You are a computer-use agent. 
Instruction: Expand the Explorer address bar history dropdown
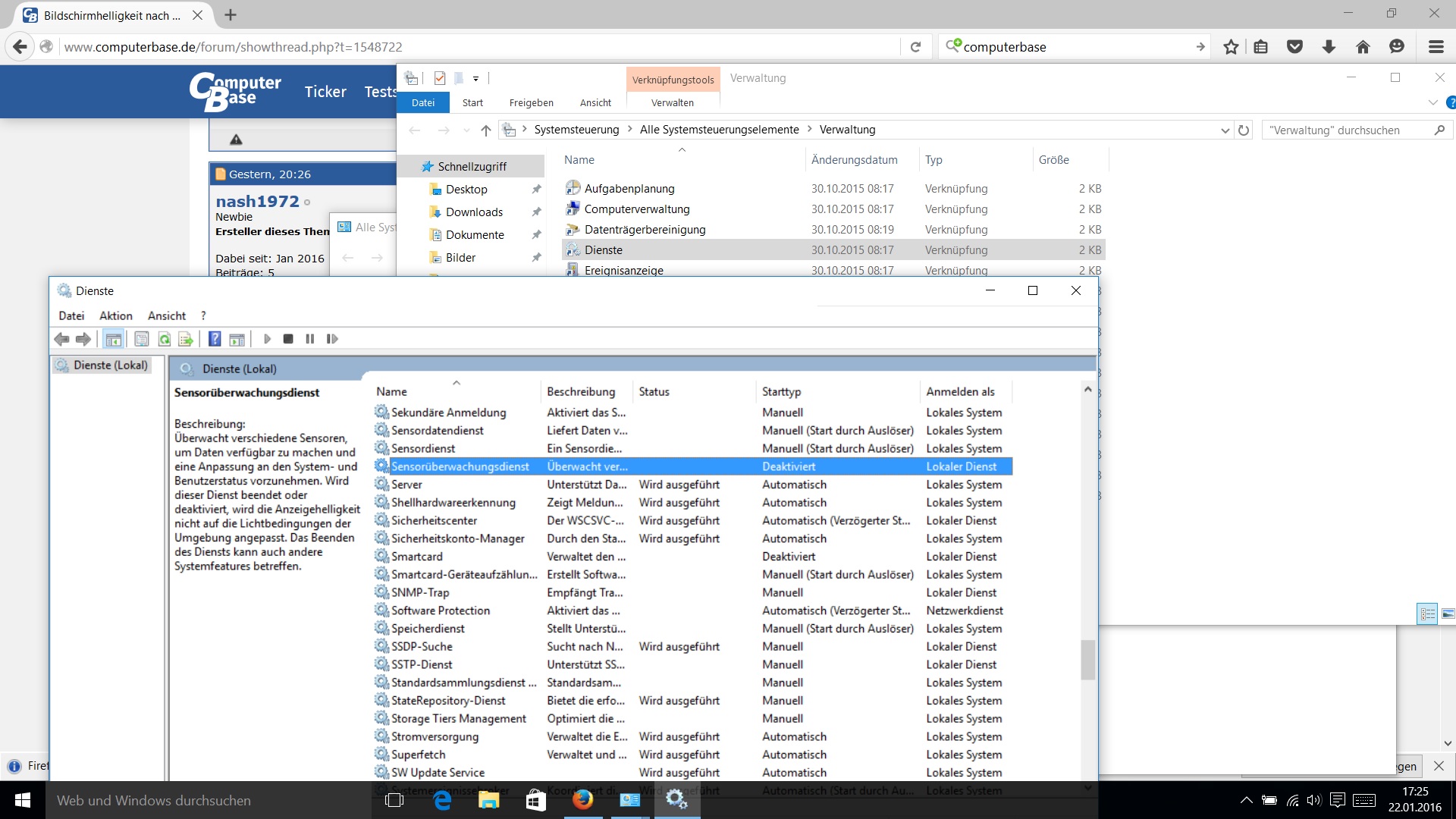[1225, 130]
